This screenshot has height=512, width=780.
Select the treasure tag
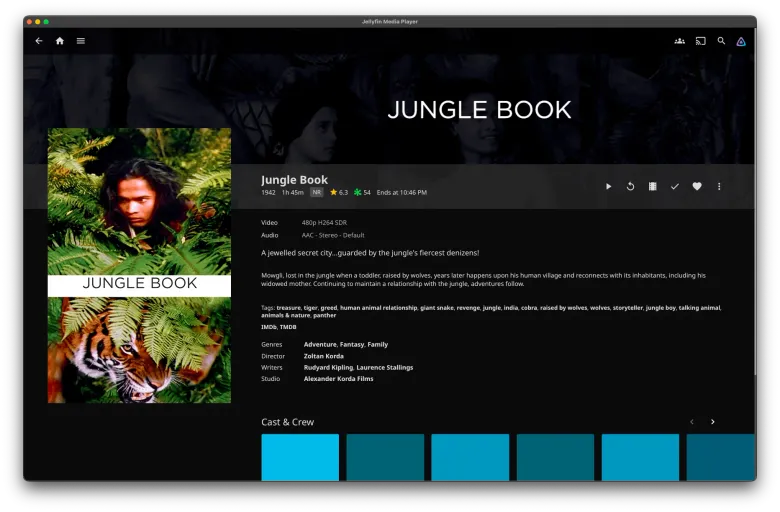(x=289, y=308)
